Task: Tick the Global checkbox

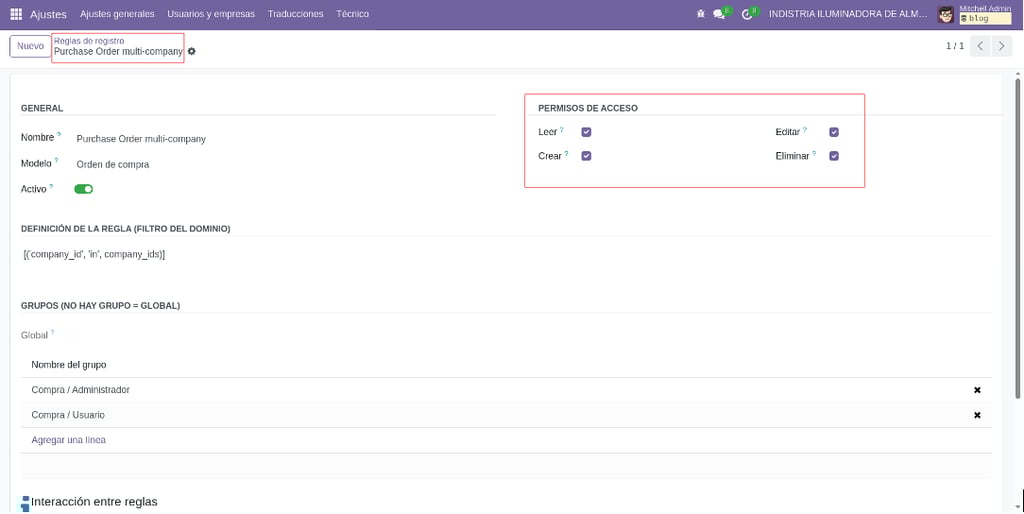Action: click(x=72, y=336)
